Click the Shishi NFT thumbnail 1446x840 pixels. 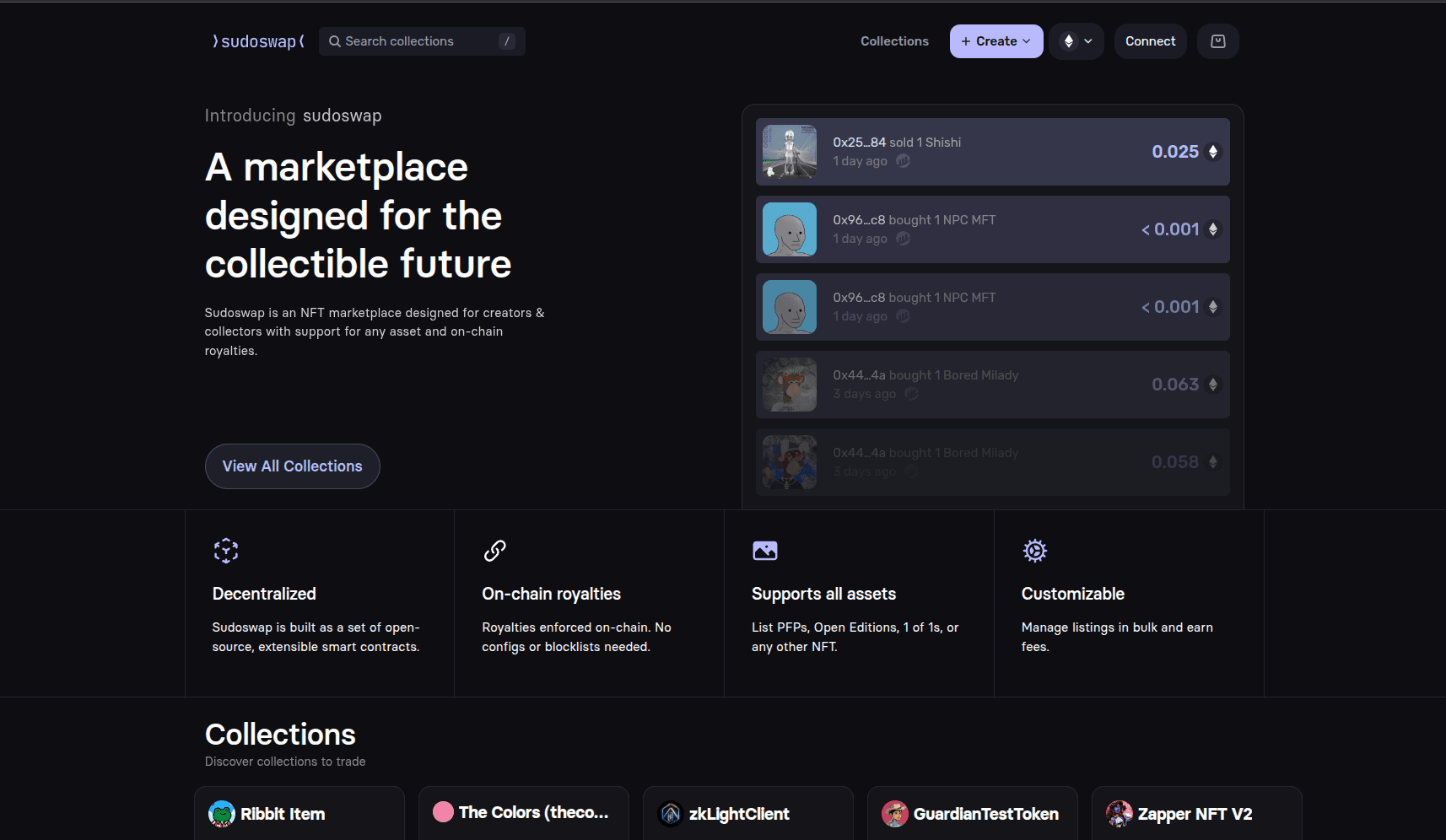(x=790, y=152)
